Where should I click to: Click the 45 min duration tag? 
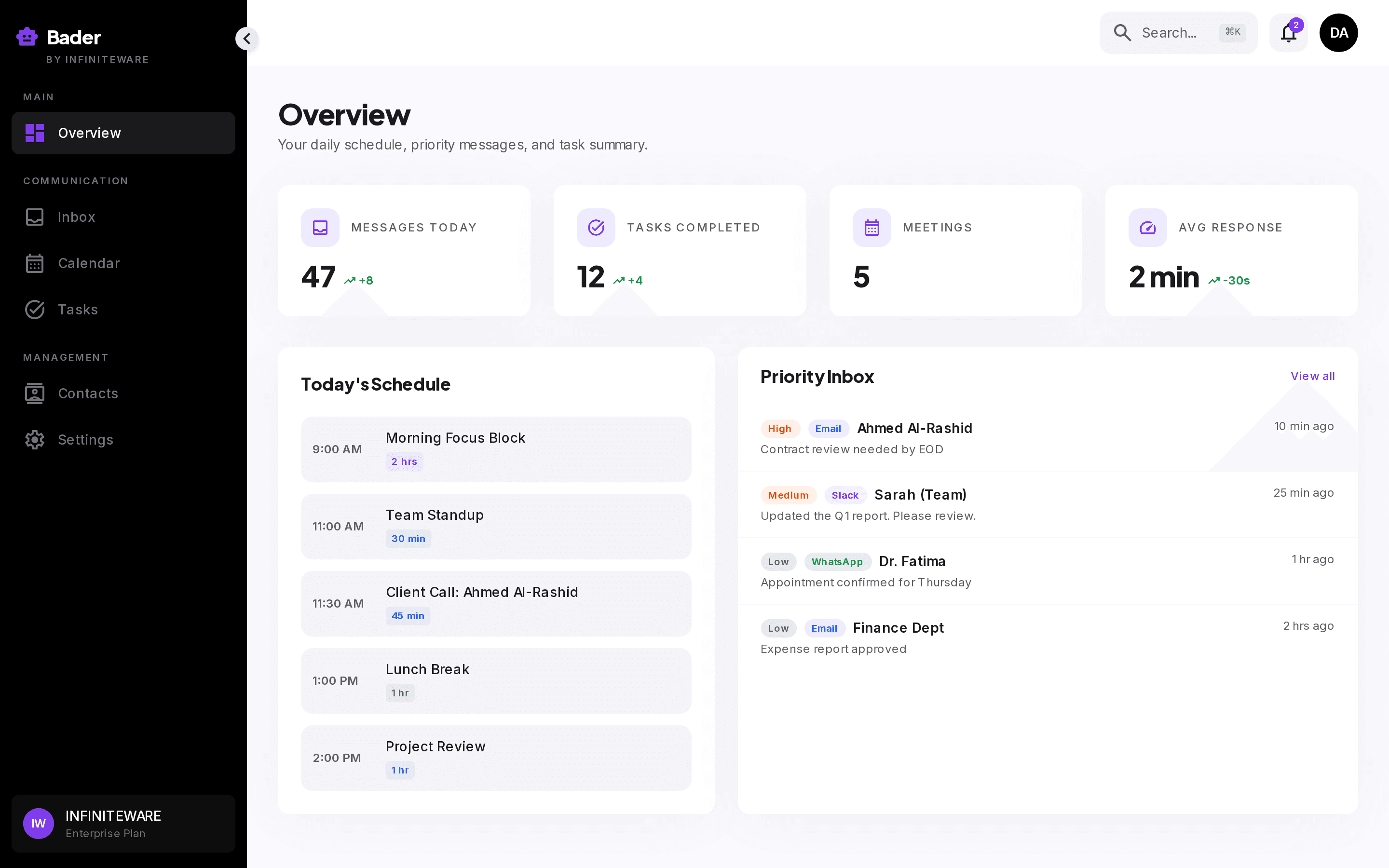pyautogui.click(x=408, y=616)
